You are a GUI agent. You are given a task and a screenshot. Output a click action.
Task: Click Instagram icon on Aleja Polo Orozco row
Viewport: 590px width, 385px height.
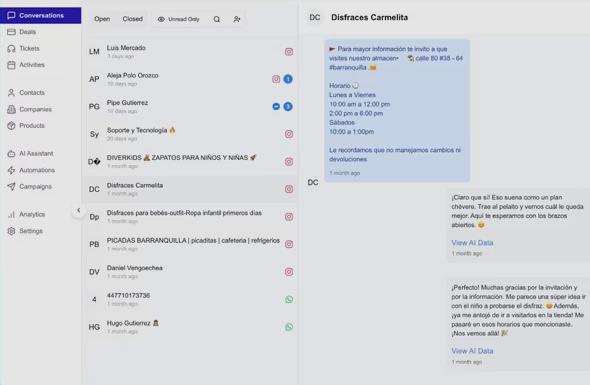coord(276,79)
